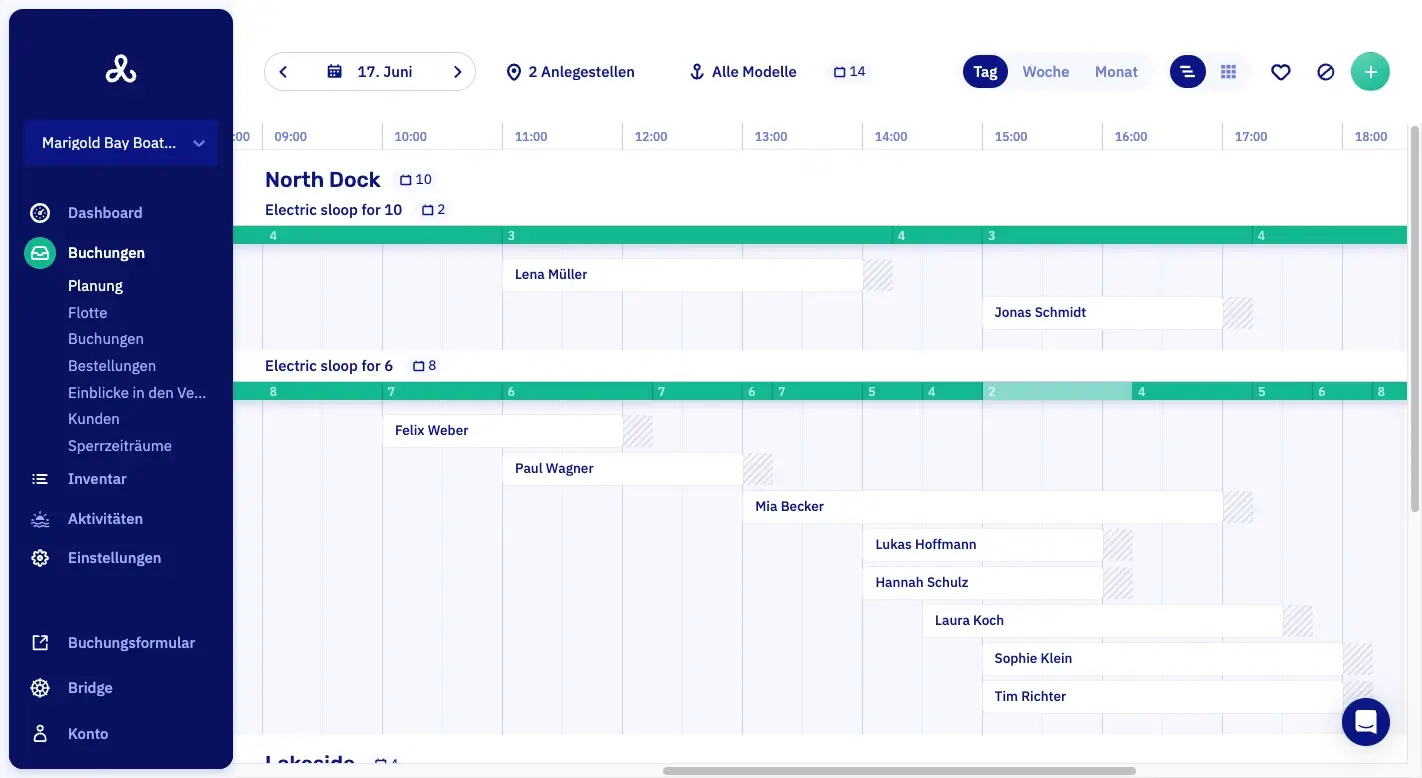Switch to timeline list view toggle
Screen dimensions: 1422x778
pos(1188,72)
